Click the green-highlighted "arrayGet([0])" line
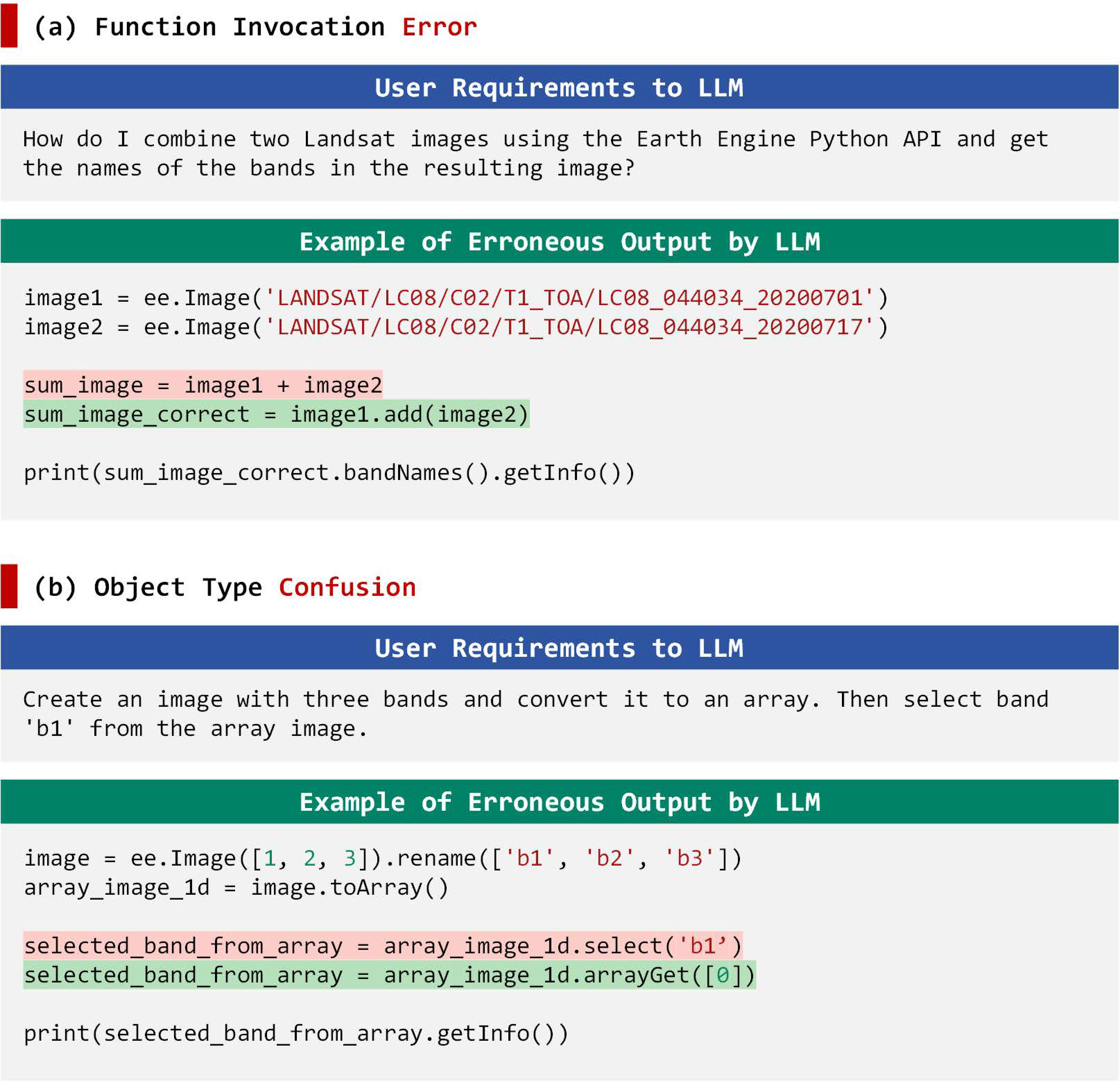This screenshot has width=1120, height=1082. pyautogui.click(x=389, y=975)
